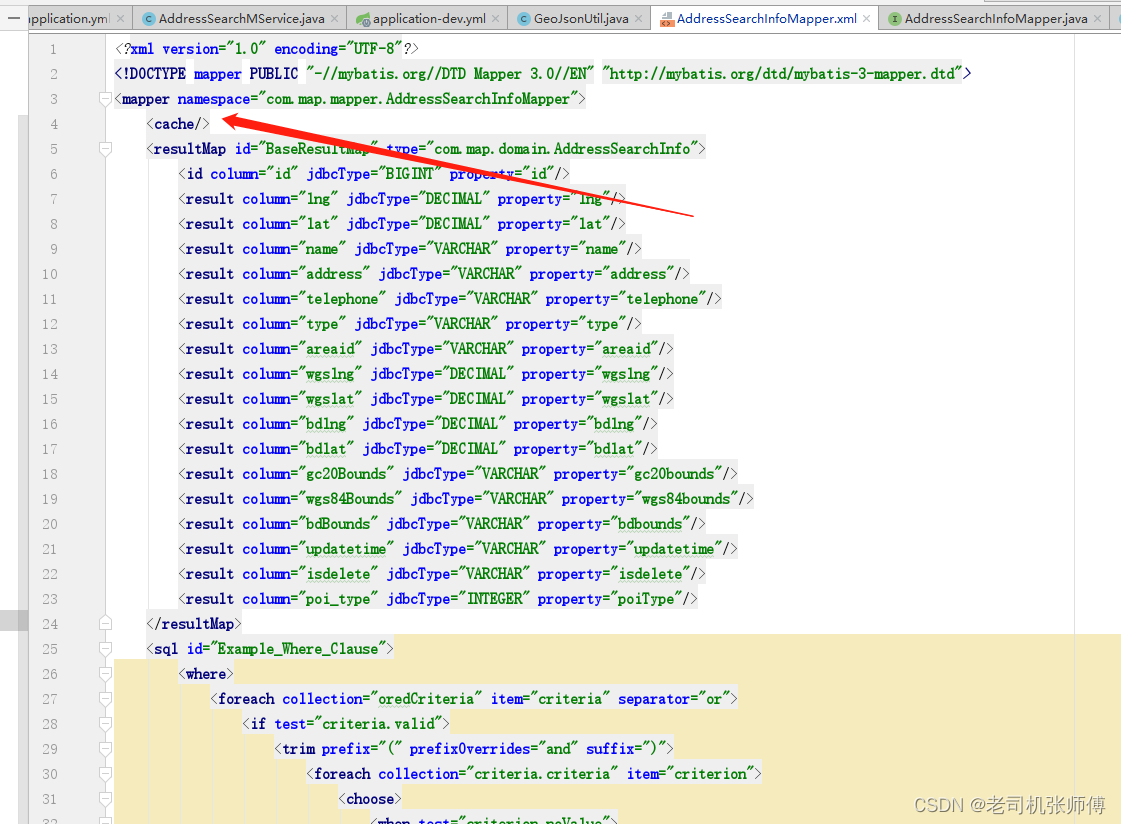This screenshot has width=1121, height=824.
Task: Close the AddressSearchInfoMapper.xml tab
Action: pyautogui.click(x=866, y=18)
